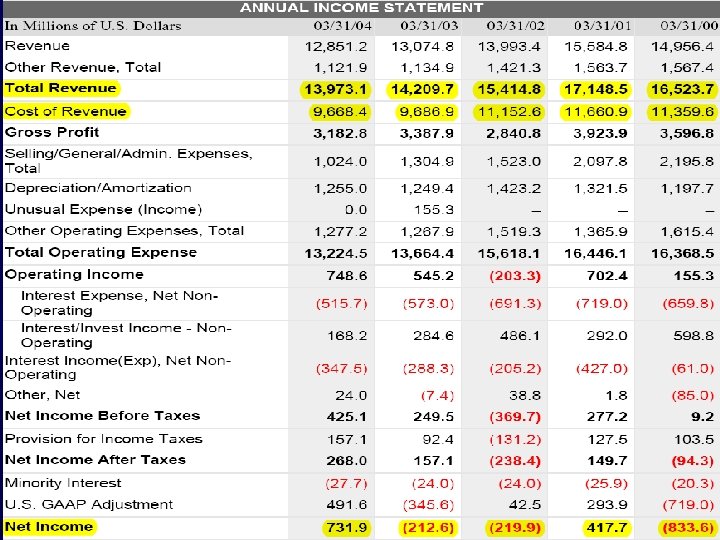Select the 03/31/03 column header

(x=429, y=26)
